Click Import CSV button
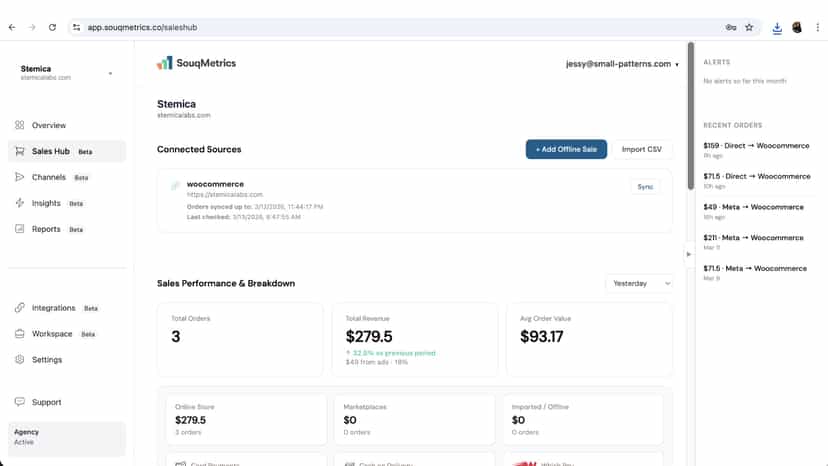828x466 pixels. (x=642, y=150)
